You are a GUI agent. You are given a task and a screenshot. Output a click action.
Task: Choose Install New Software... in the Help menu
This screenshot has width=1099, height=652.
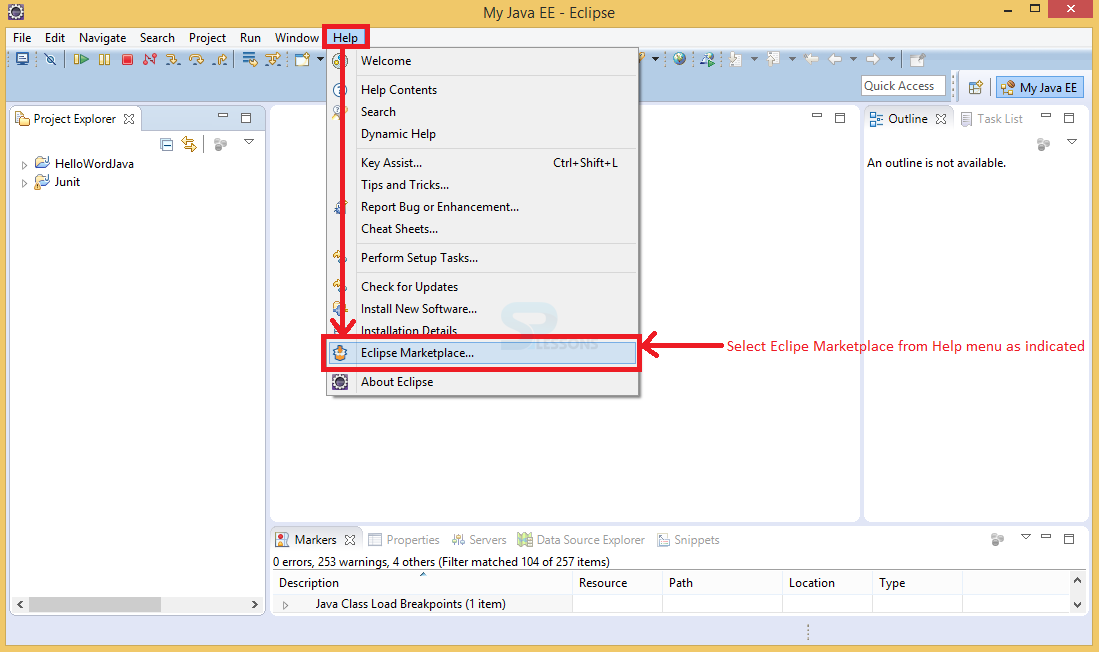tap(483, 308)
